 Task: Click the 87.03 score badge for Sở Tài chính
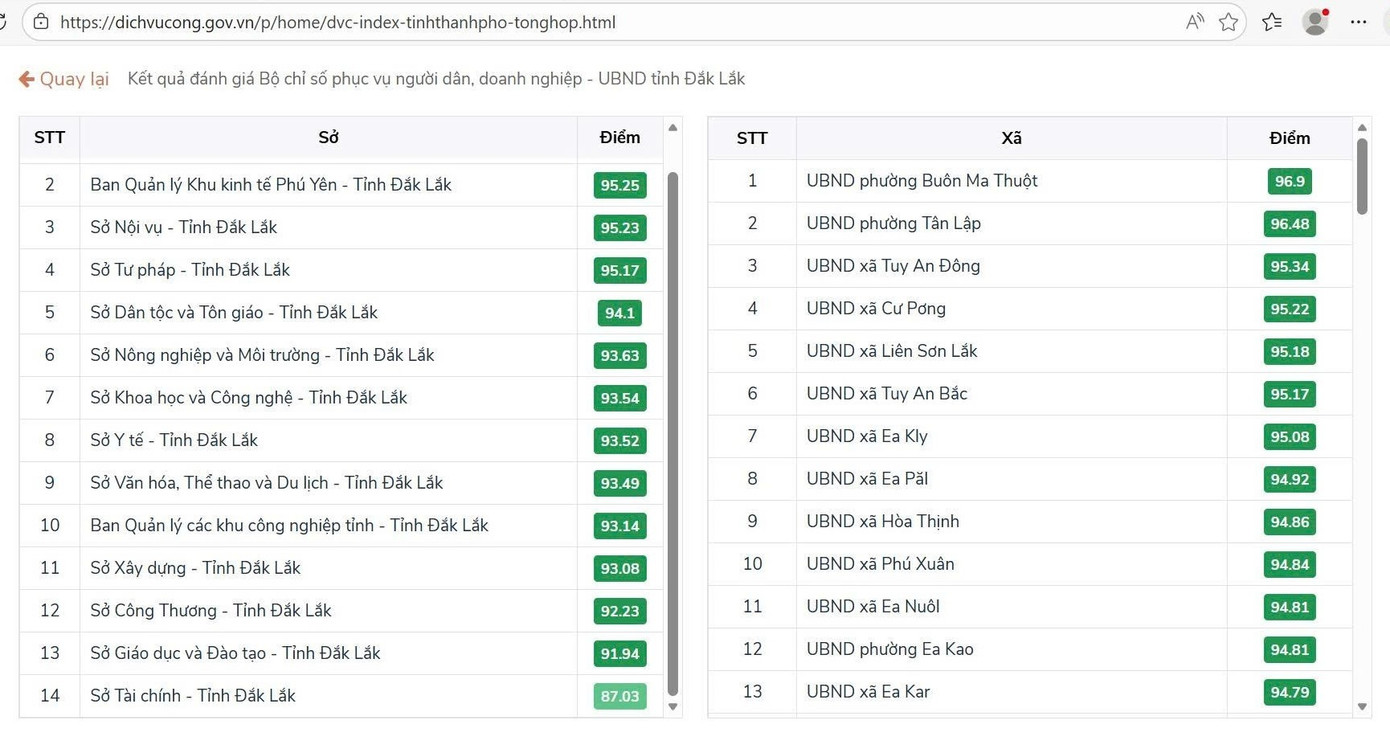pyautogui.click(x=620, y=696)
